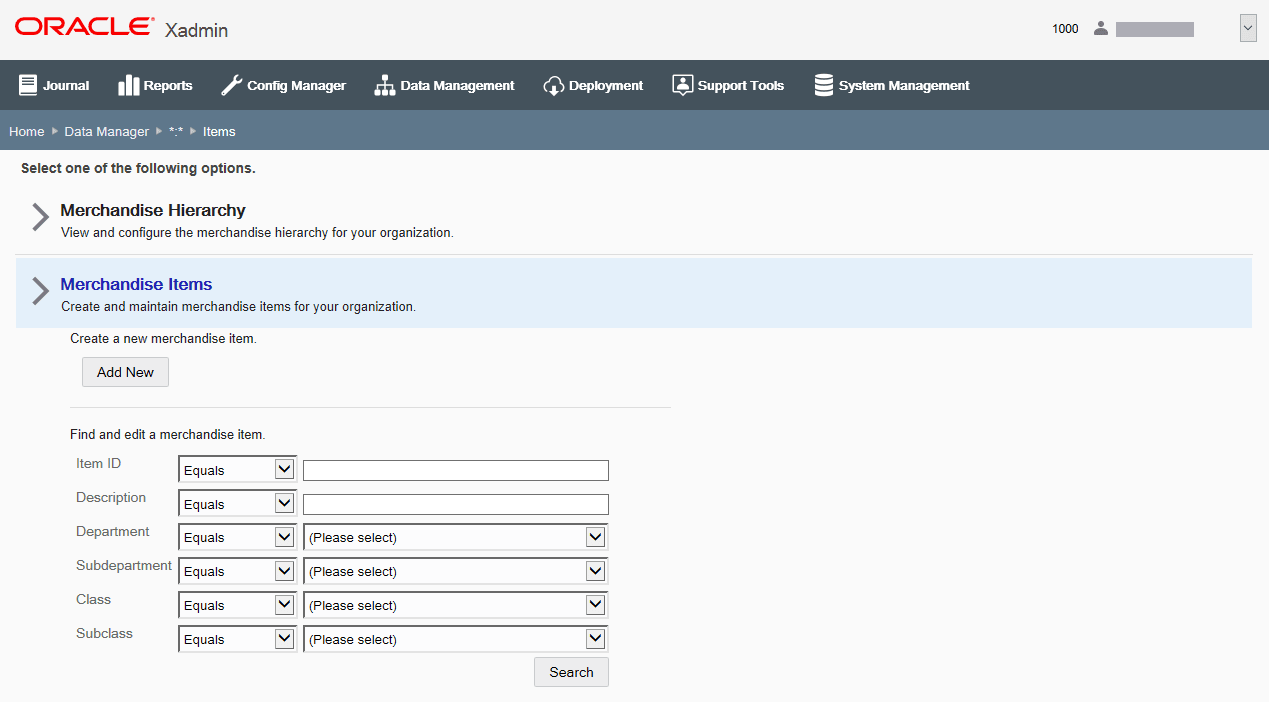Go to Data Manager breadcrumb
Viewport: 1269px width, 702px height.
(107, 131)
